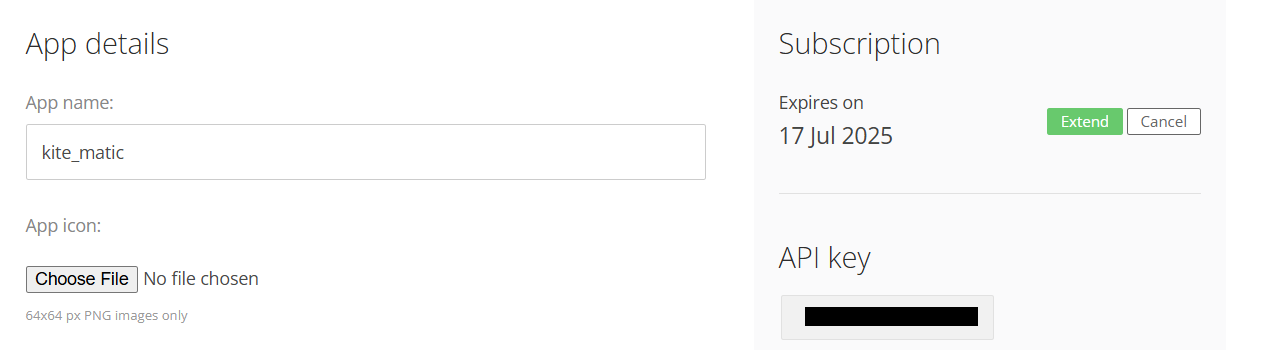The height and width of the screenshot is (360, 1269).
Task: Click the black redaction bar over the key
Action: coord(891,317)
